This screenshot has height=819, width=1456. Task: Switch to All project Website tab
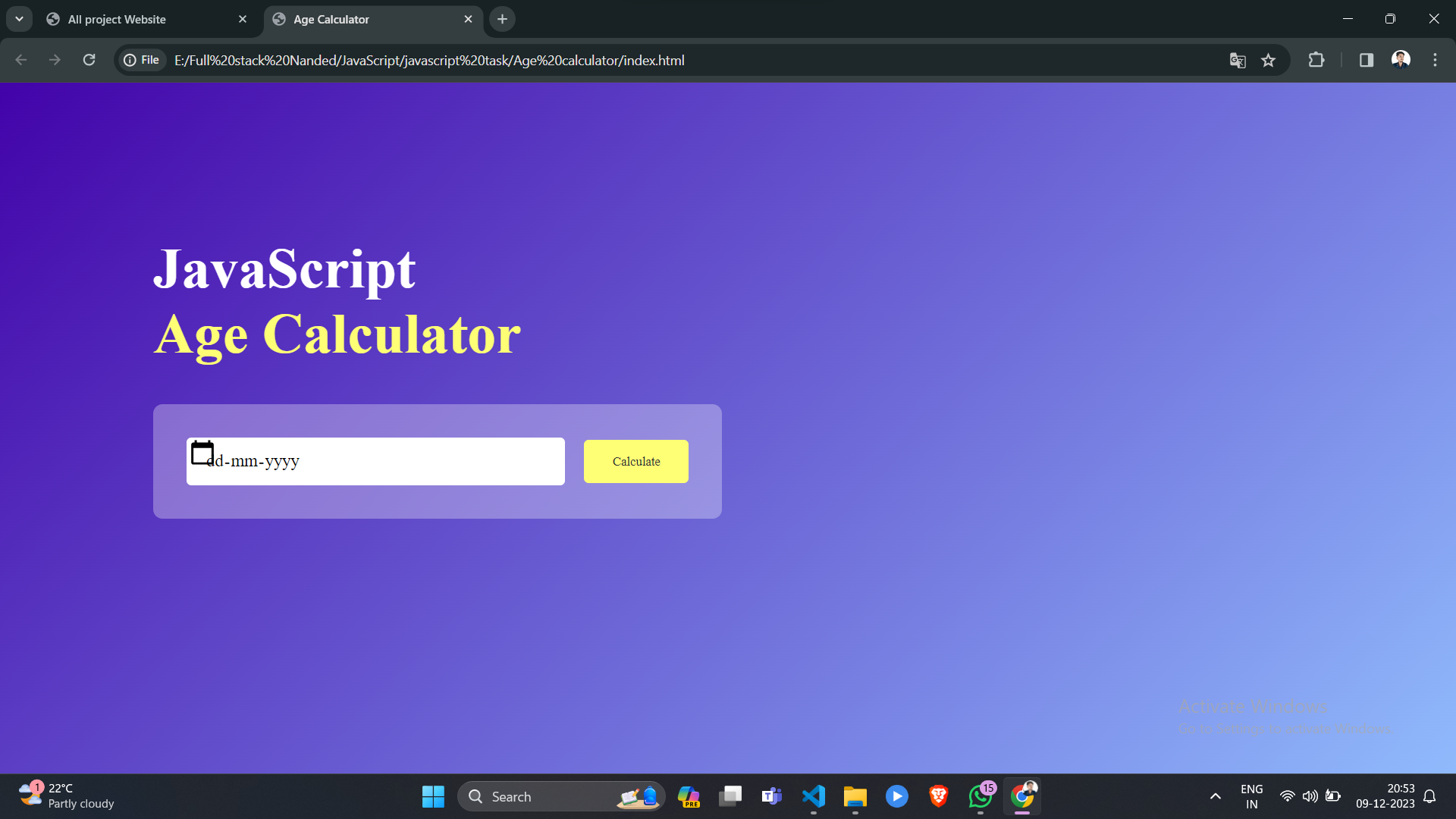(x=118, y=20)
